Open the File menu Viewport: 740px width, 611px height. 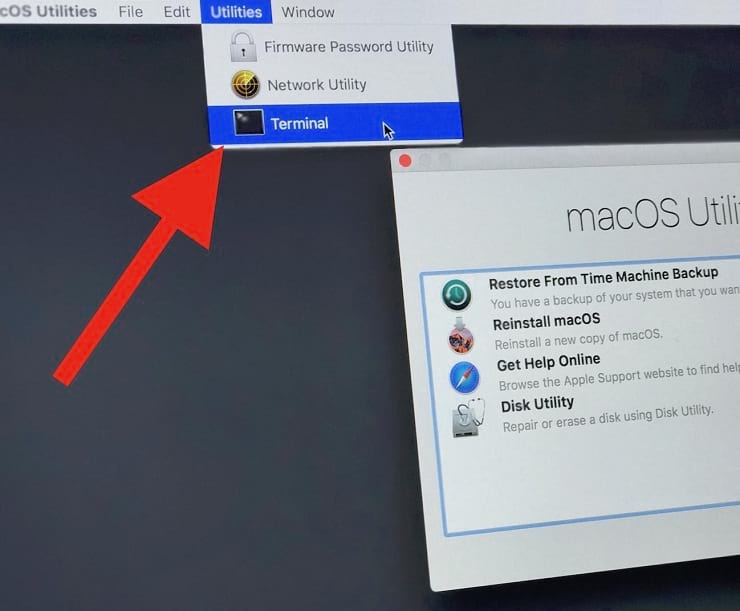(x=131, y=12)
